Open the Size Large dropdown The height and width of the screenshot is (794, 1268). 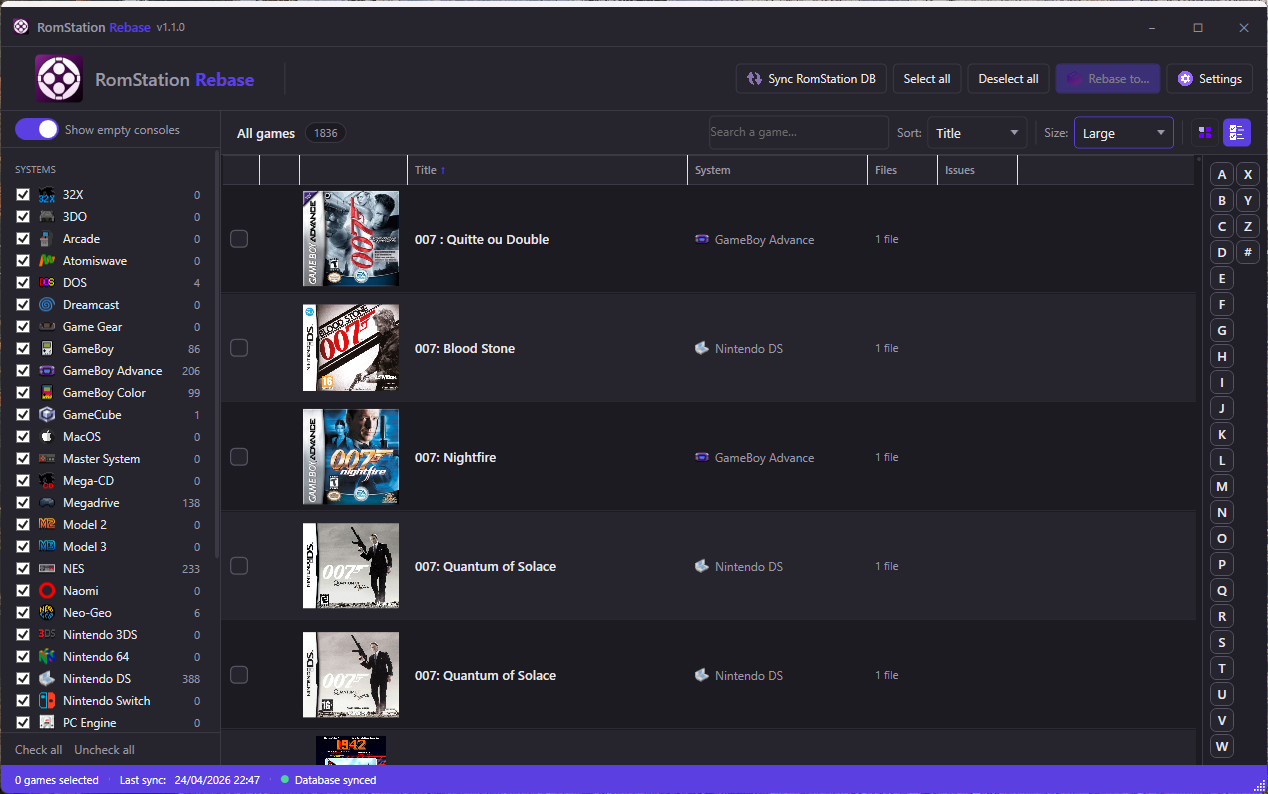pyautogui.click(x=1123, y=133)
